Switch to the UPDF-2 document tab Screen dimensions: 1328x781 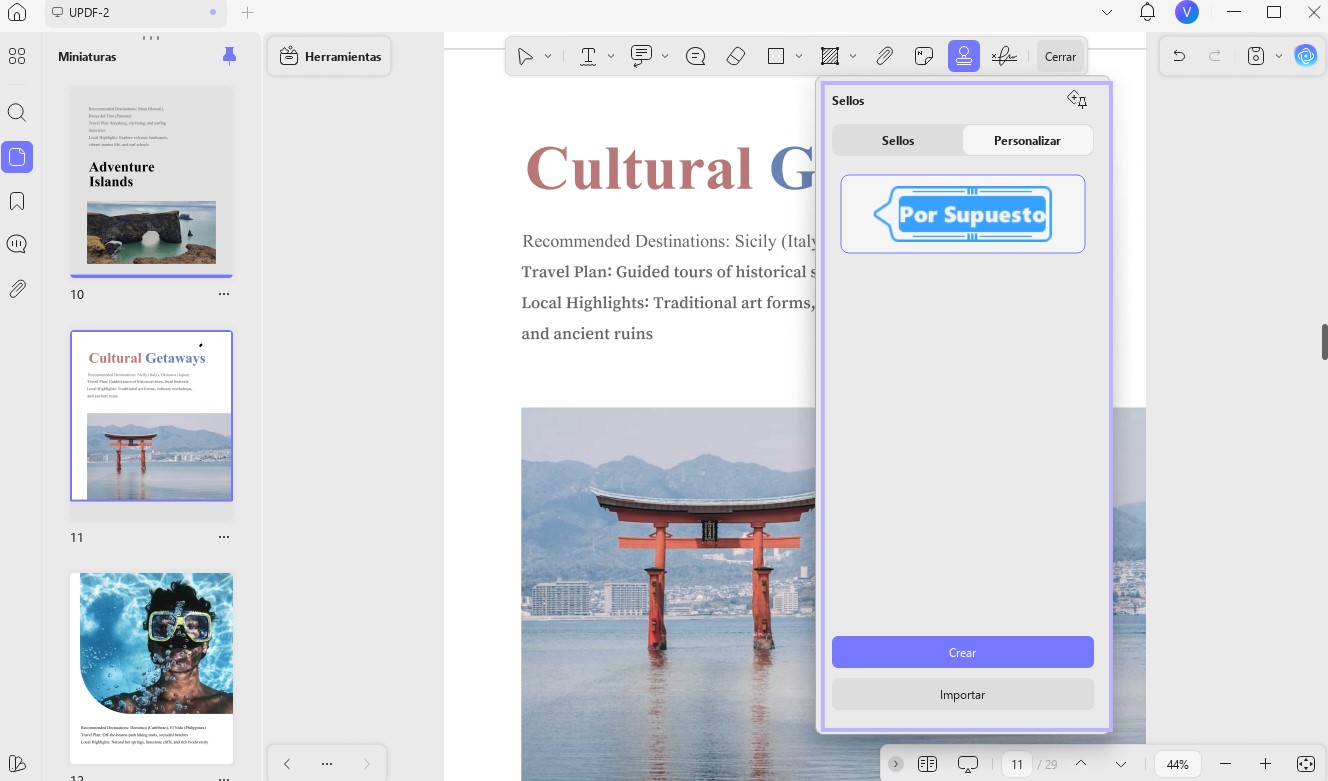coord(134,12)
